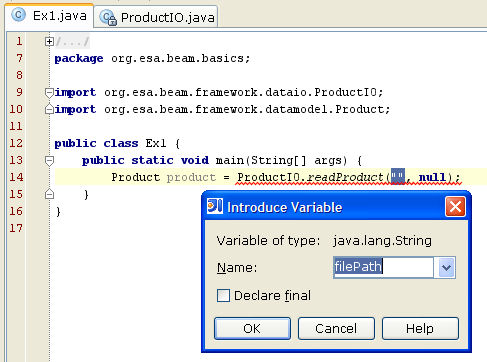Click the class name 'Ex1' on line 12
Screen dimensions: 487x362
tap(156, 143)
